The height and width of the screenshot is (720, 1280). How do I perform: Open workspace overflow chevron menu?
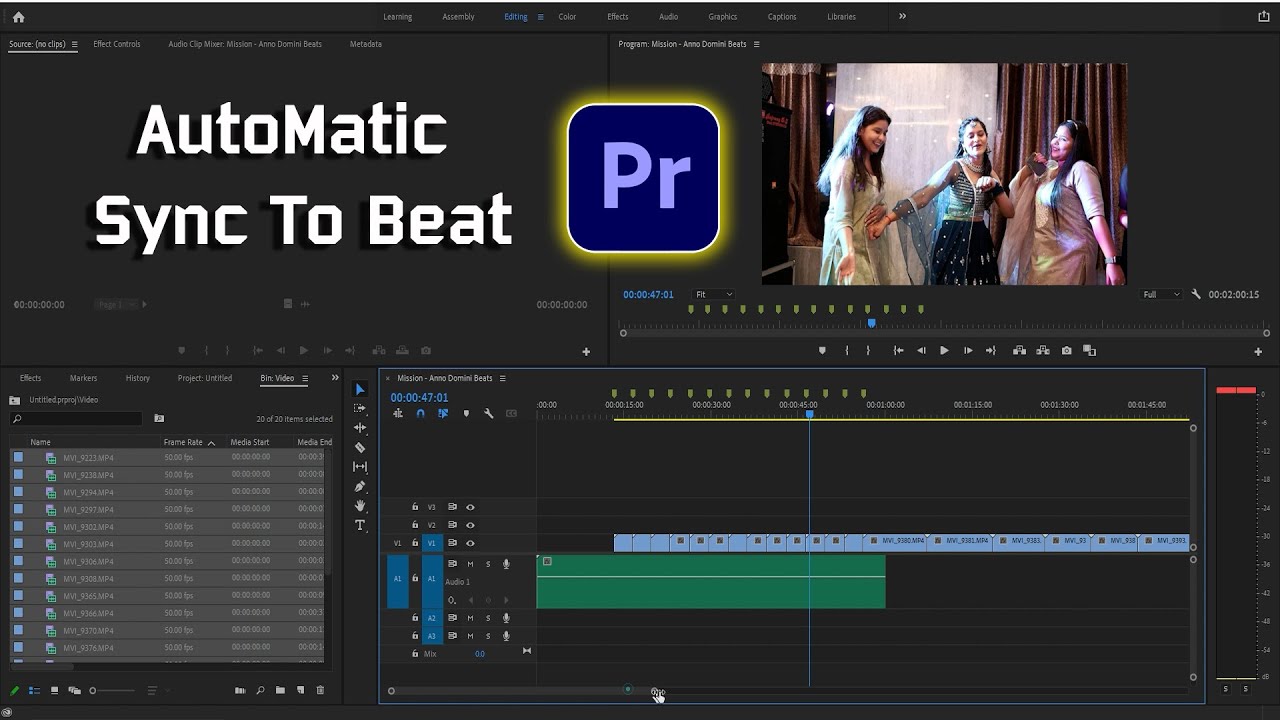pos(902,16)
